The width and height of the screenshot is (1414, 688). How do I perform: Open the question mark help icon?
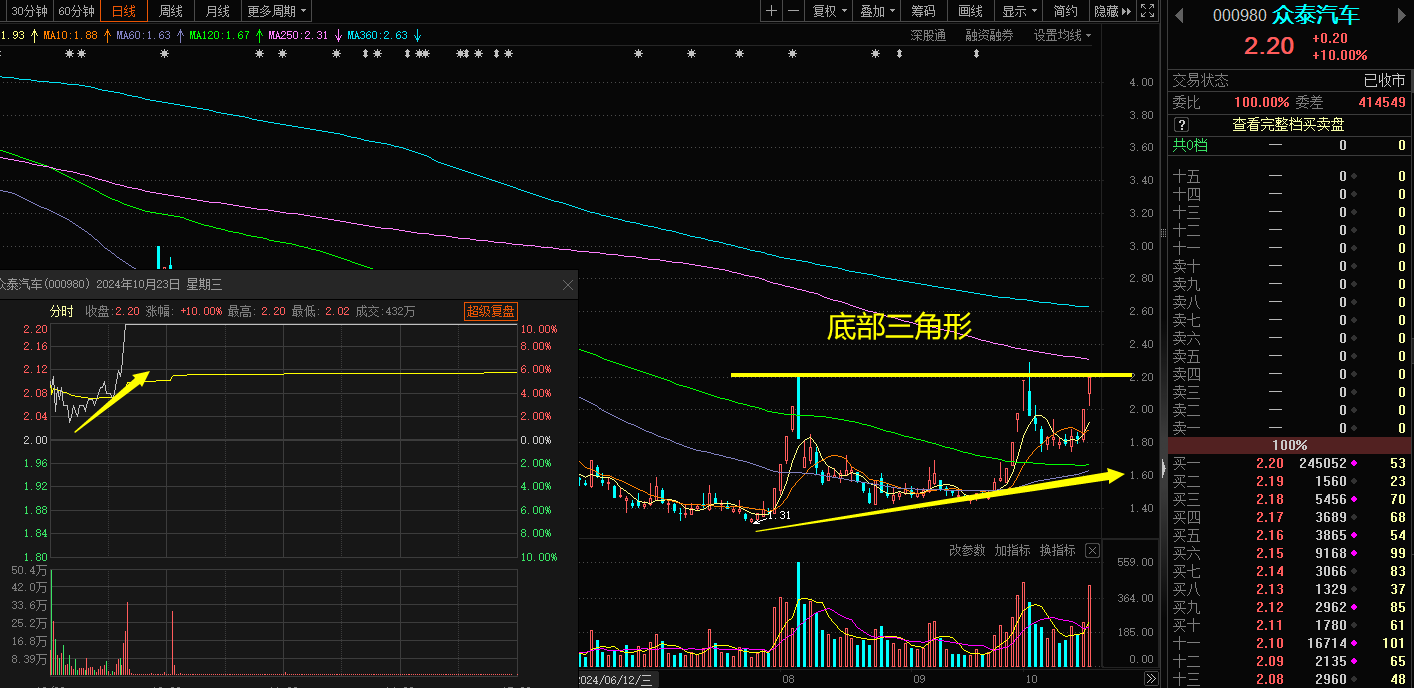[1181, 125]
